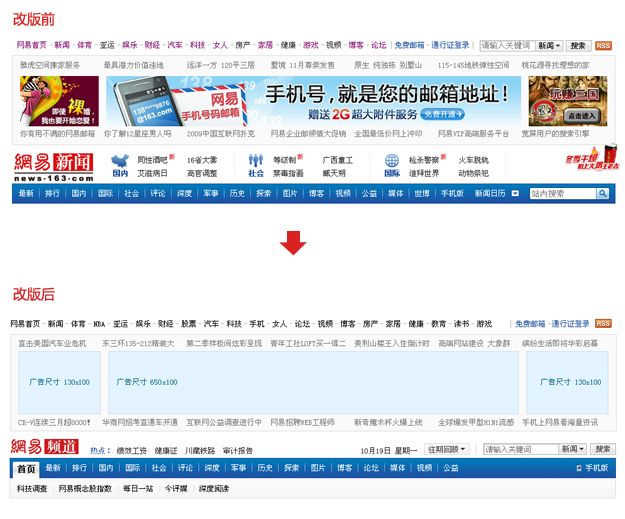The image size is (625, 519).
Task: Click the NBA link in the top navigation
Action: (99, 324)
